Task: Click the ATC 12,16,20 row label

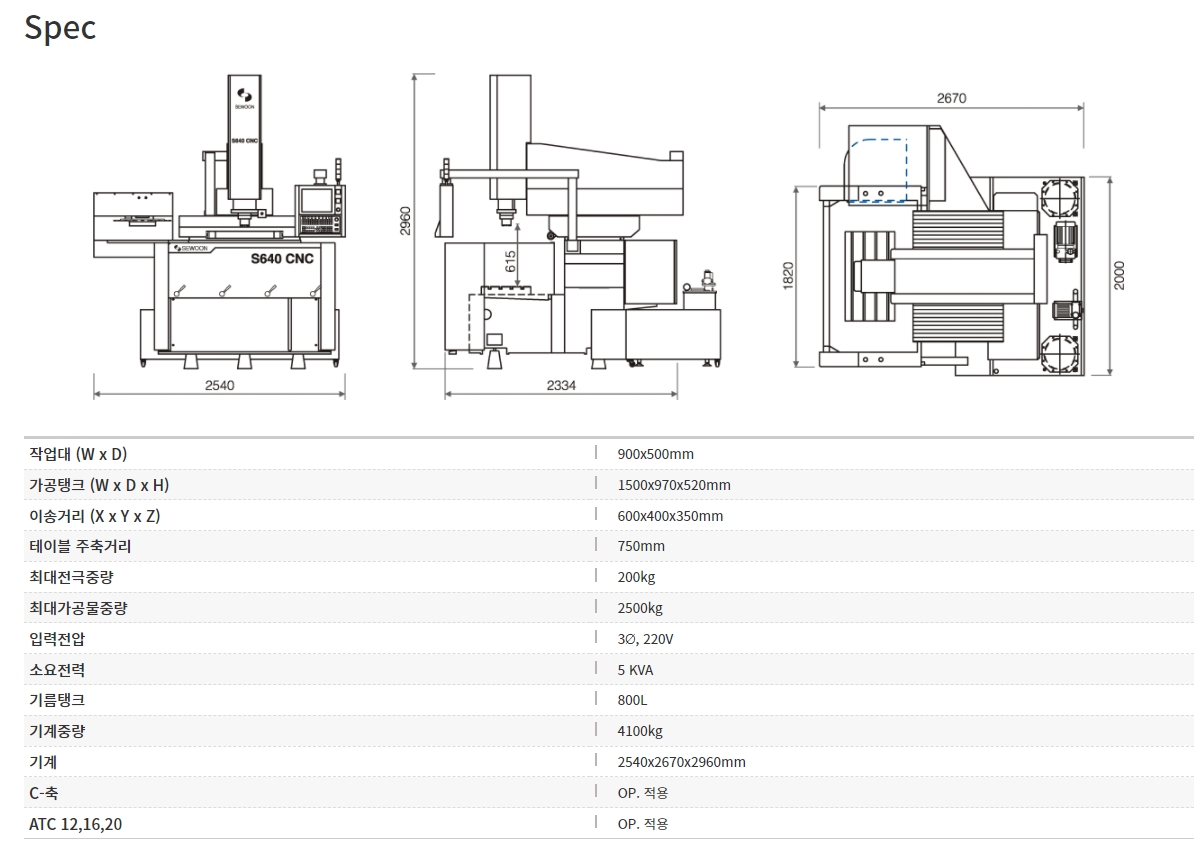Action: click(x=77, y=824)
